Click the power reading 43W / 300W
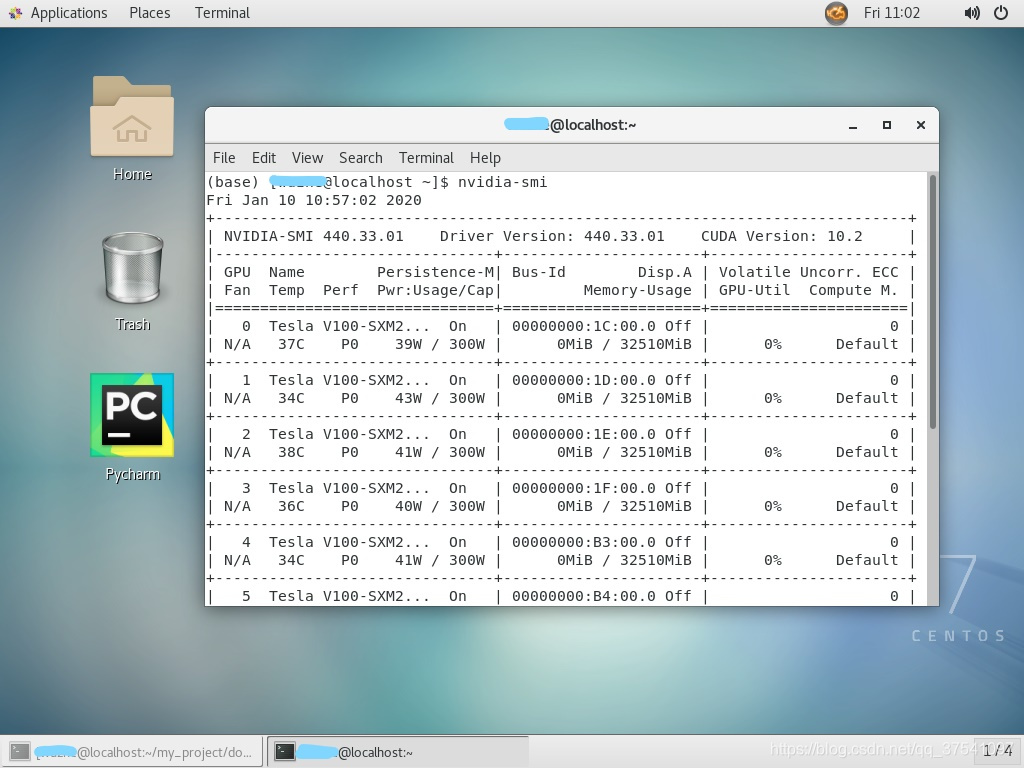The image size is (1024, 768). click(x=440, y=398)
